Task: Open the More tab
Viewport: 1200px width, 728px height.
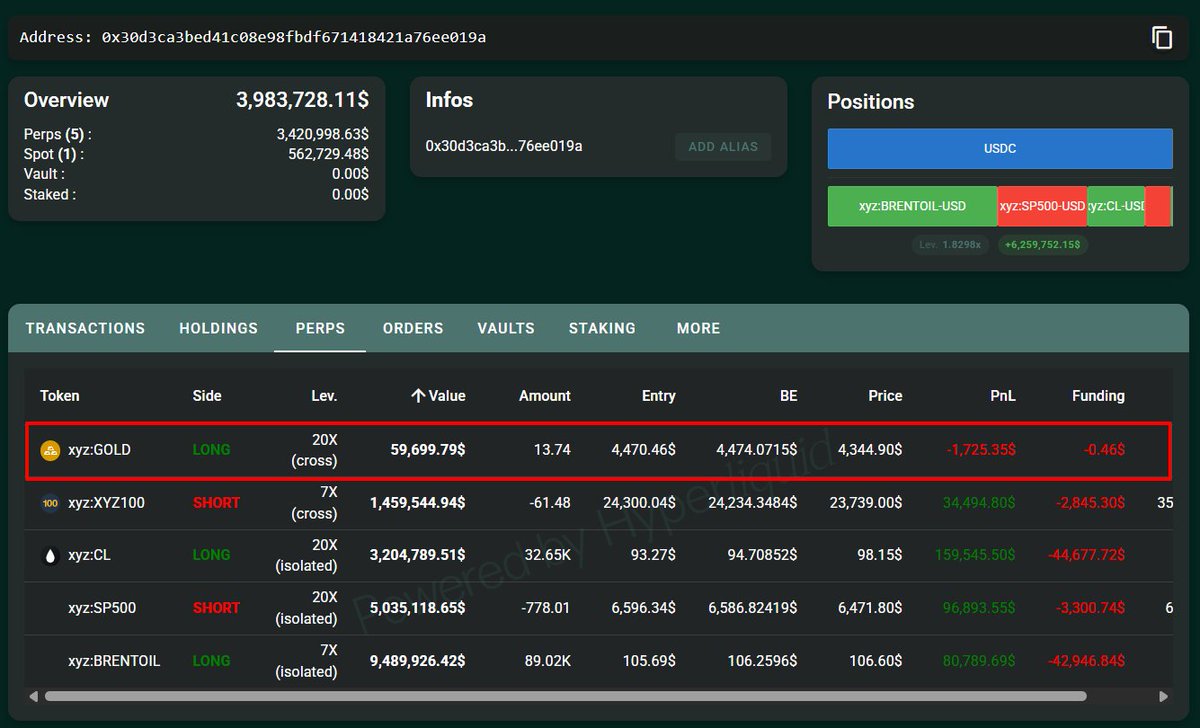Action: click(x=698, y=328)
